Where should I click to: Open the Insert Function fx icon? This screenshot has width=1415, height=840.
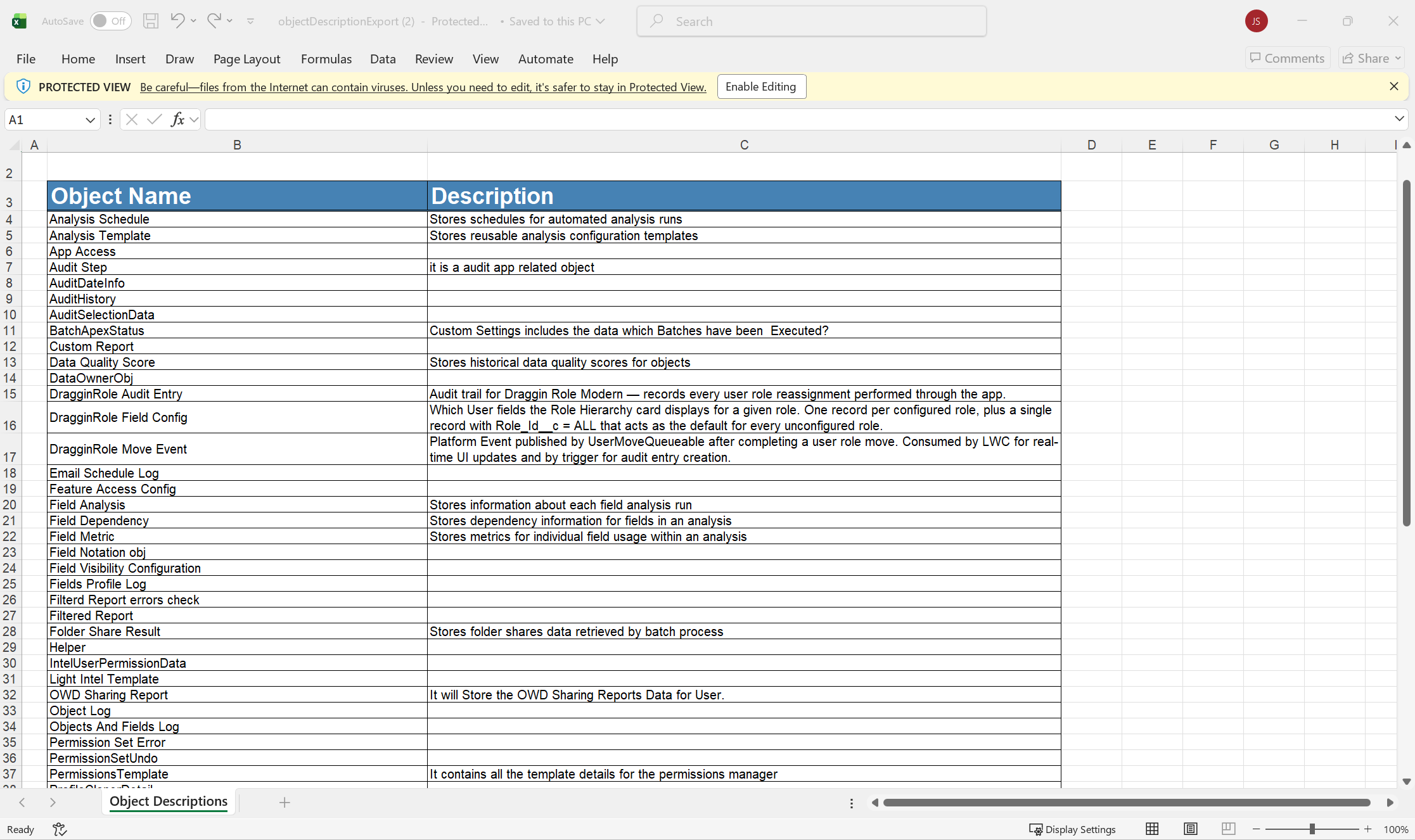point(178,119)
